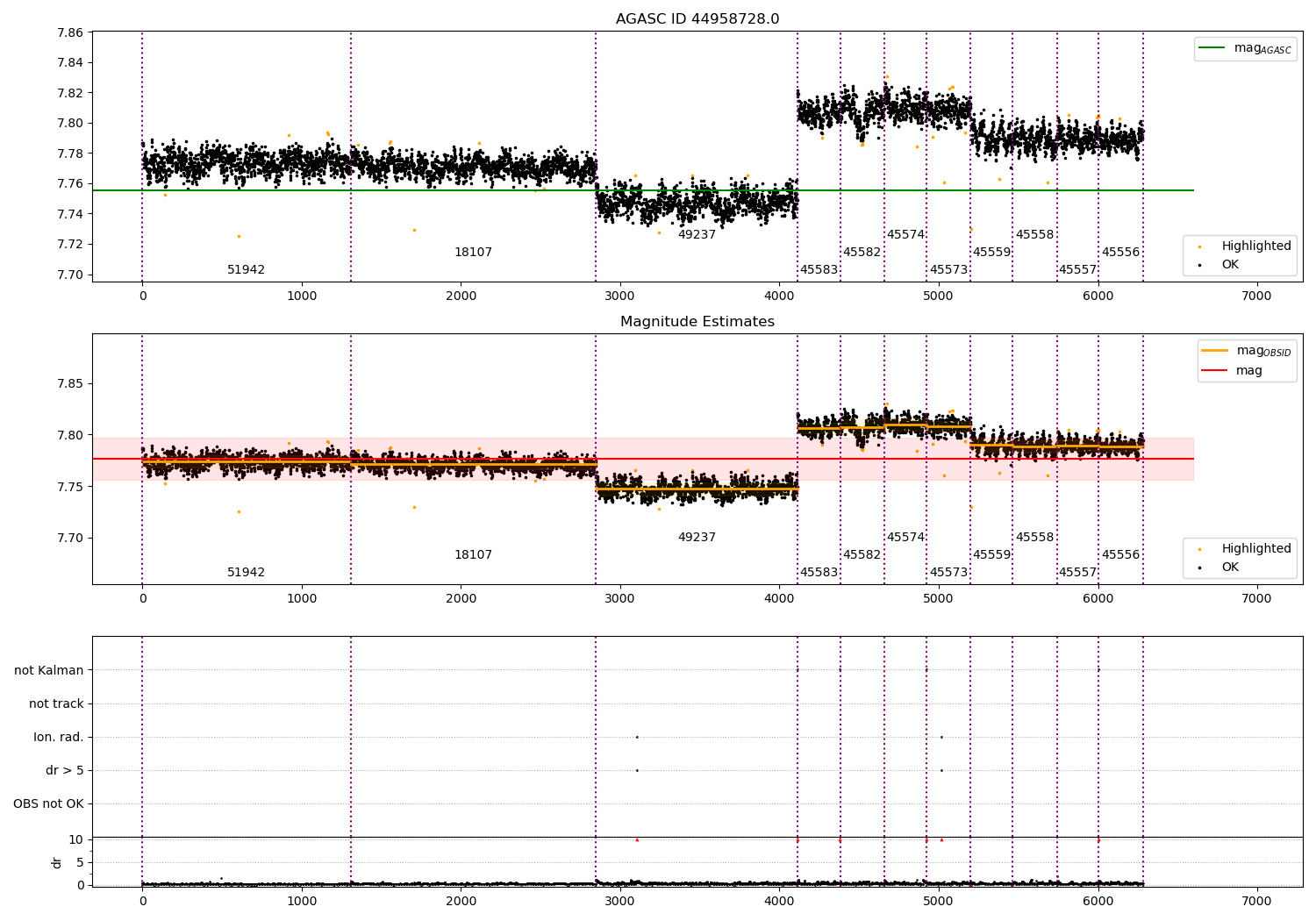
Task: Click obsid label 51942 in Magnitude Estimates plot
Action: click(246, 573)
